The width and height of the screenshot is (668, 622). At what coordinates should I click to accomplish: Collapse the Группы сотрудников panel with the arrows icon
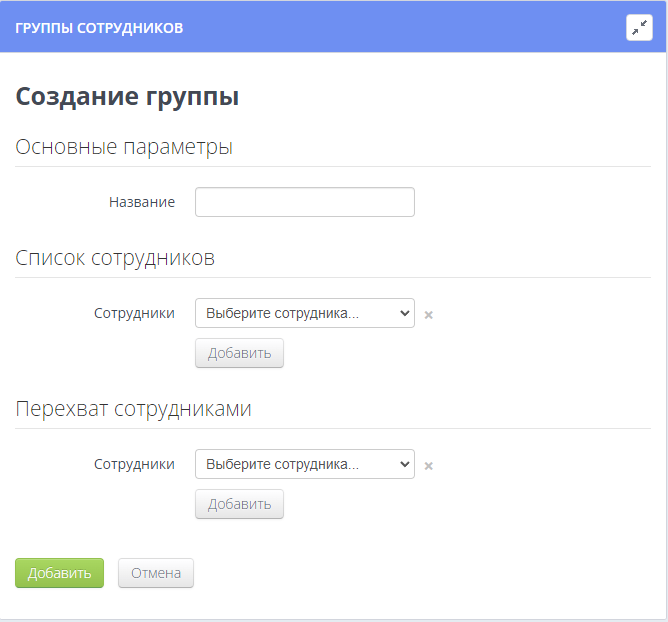click(x=639, y=28)
